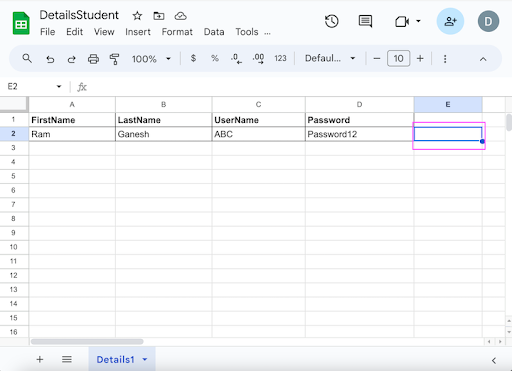Open the 100% zoom dropdown
The image size is (512, 371).
tap(151, 59)
